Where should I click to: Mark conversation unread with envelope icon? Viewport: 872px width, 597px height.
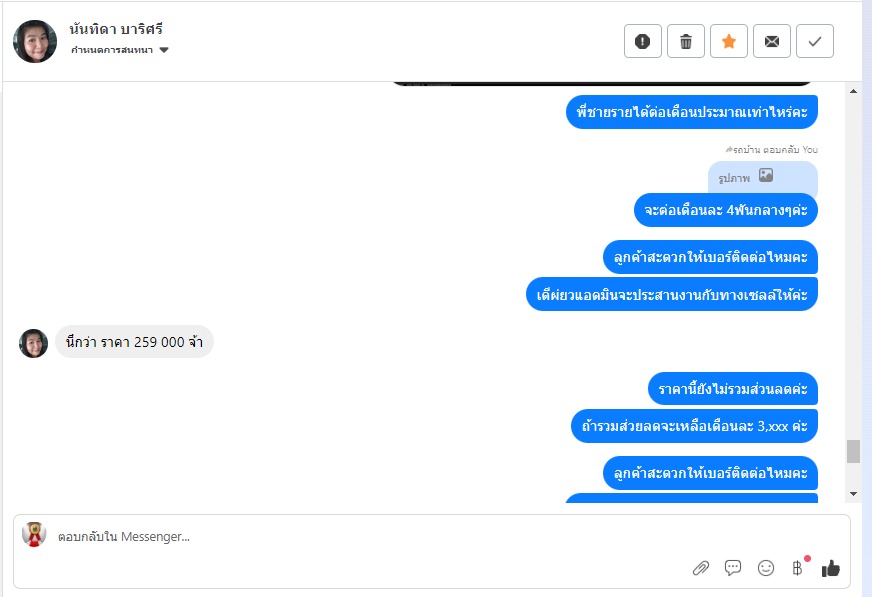[x=772, y=41]
